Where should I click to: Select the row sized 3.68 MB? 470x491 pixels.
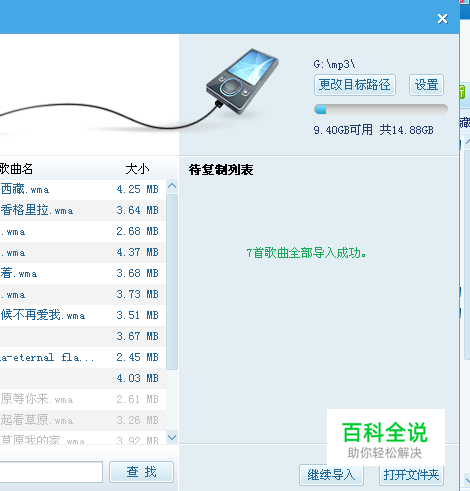tap(83, 273)
